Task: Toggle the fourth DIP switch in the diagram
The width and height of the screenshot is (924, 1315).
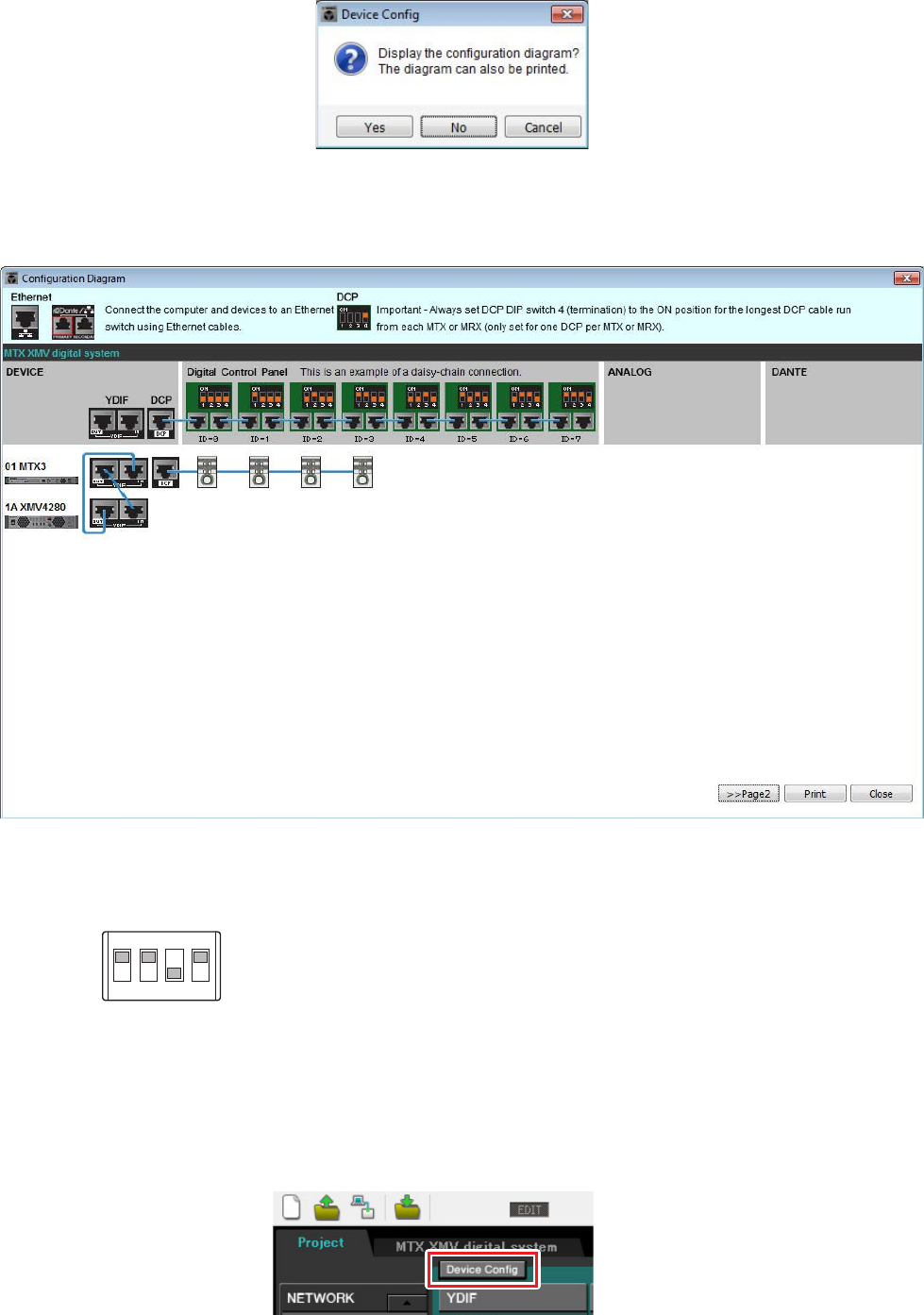Action: (x=200, y=966)
